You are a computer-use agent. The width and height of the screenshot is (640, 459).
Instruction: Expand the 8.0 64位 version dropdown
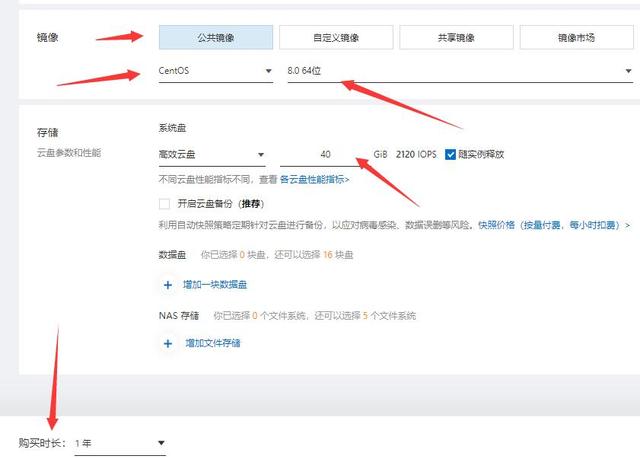point(458,71)
